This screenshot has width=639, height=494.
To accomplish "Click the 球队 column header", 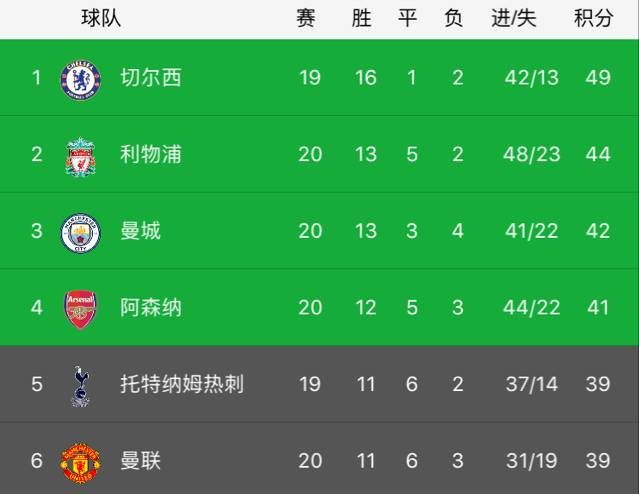I will (x=101, y=18).
